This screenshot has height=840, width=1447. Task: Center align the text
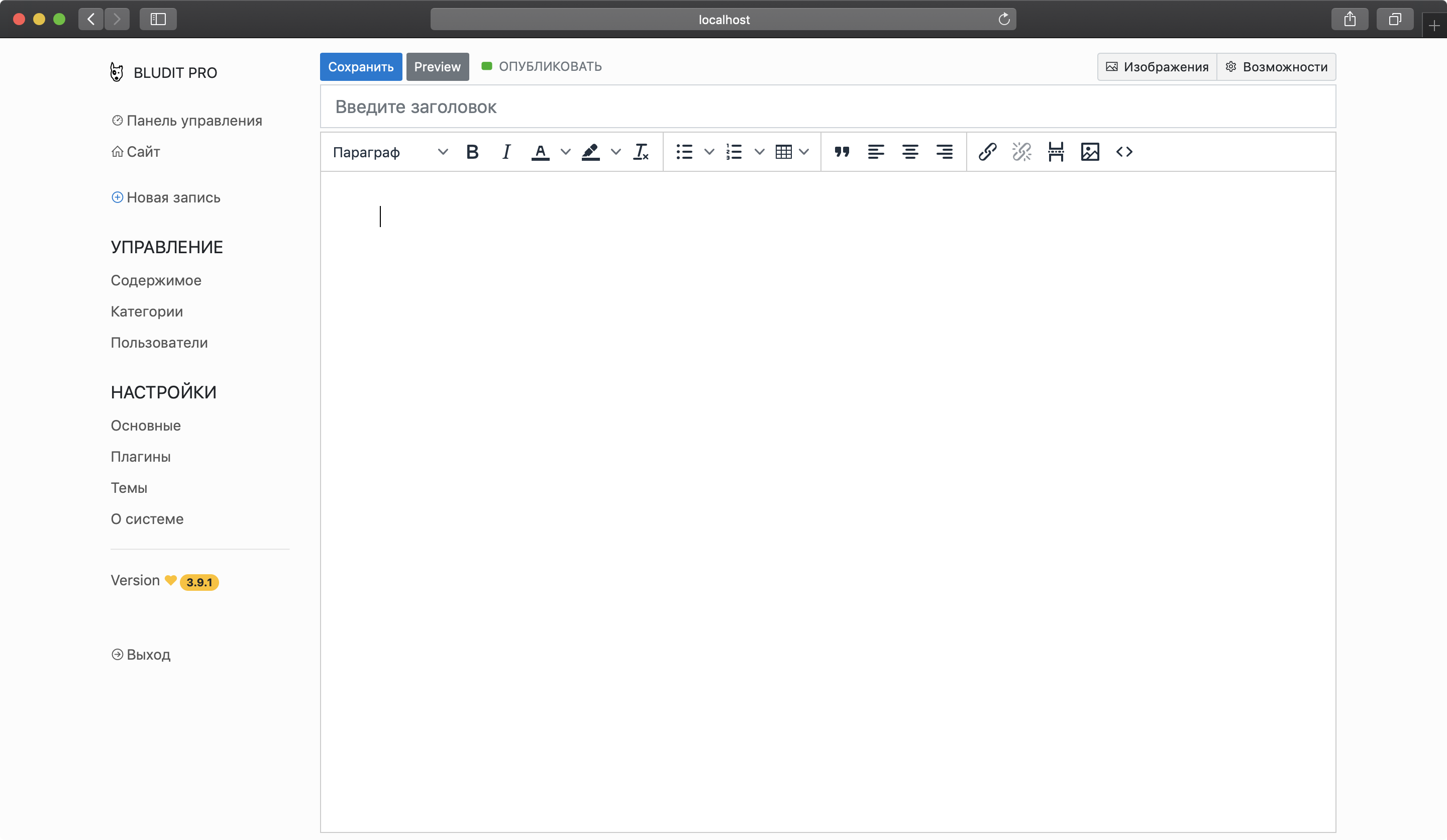point(910,152)
